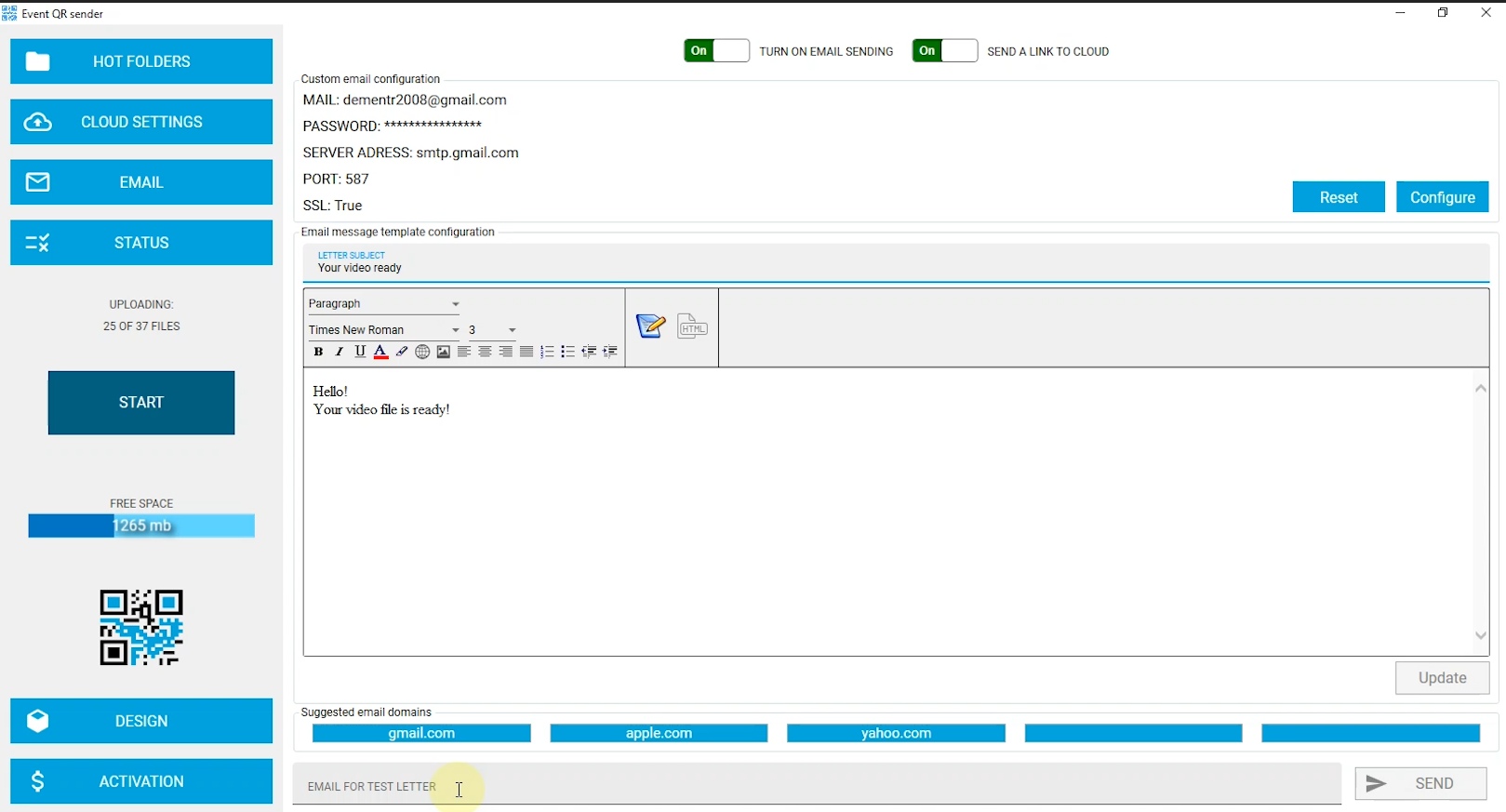Click the insert image icon

click(444, 352)
